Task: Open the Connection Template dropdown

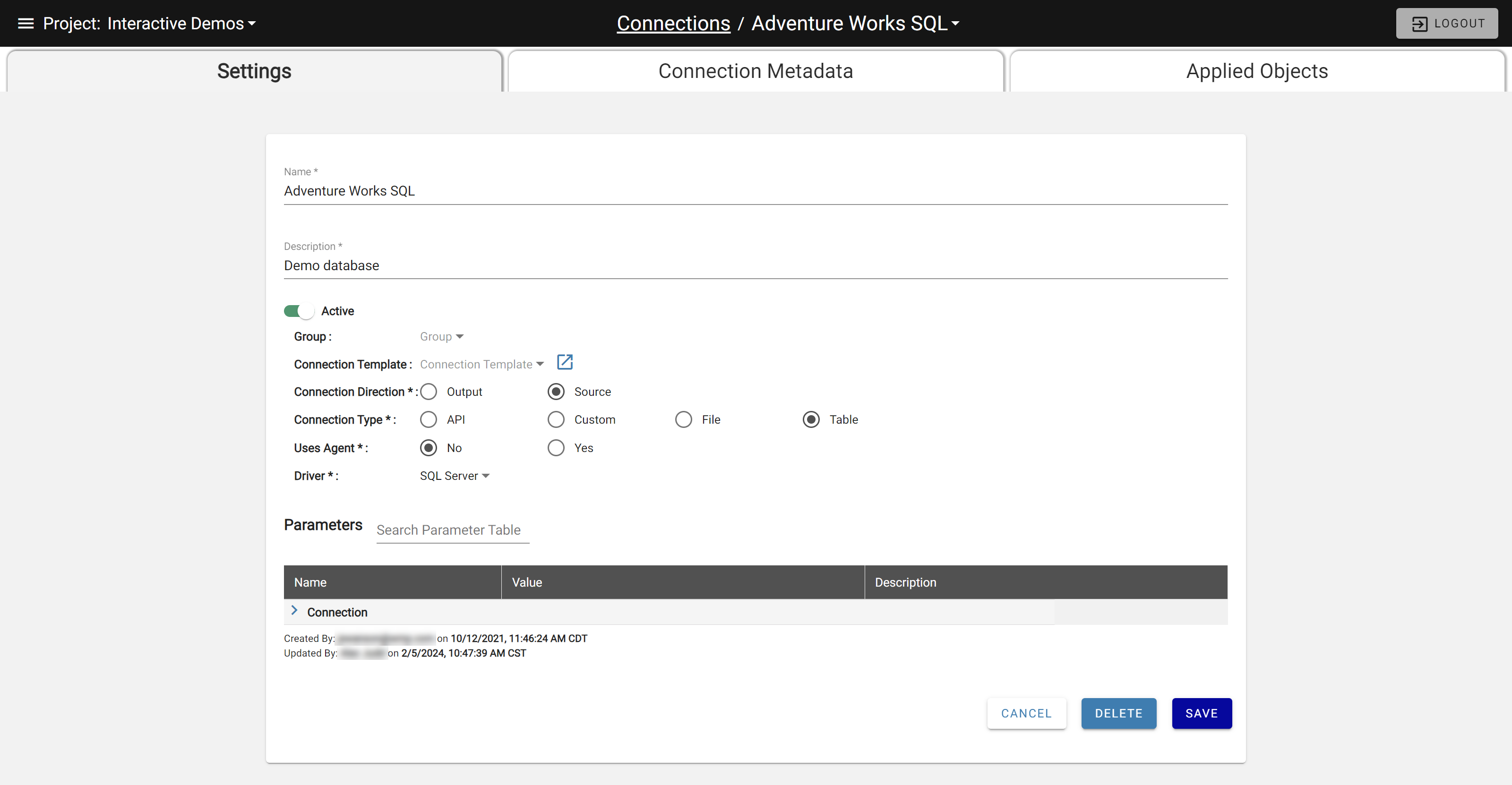Action: pyautogui.click(x=481, y=364)
